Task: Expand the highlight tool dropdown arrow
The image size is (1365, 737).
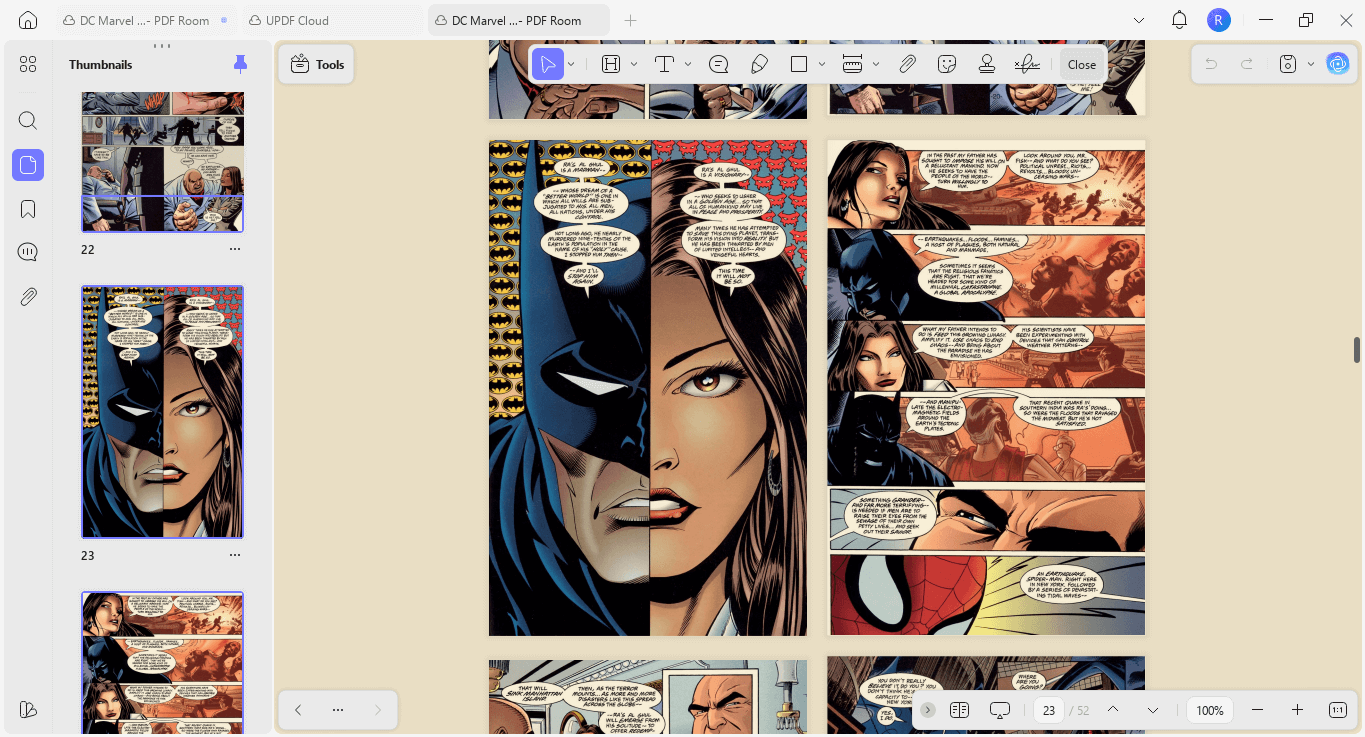Action: coord(634,65)
